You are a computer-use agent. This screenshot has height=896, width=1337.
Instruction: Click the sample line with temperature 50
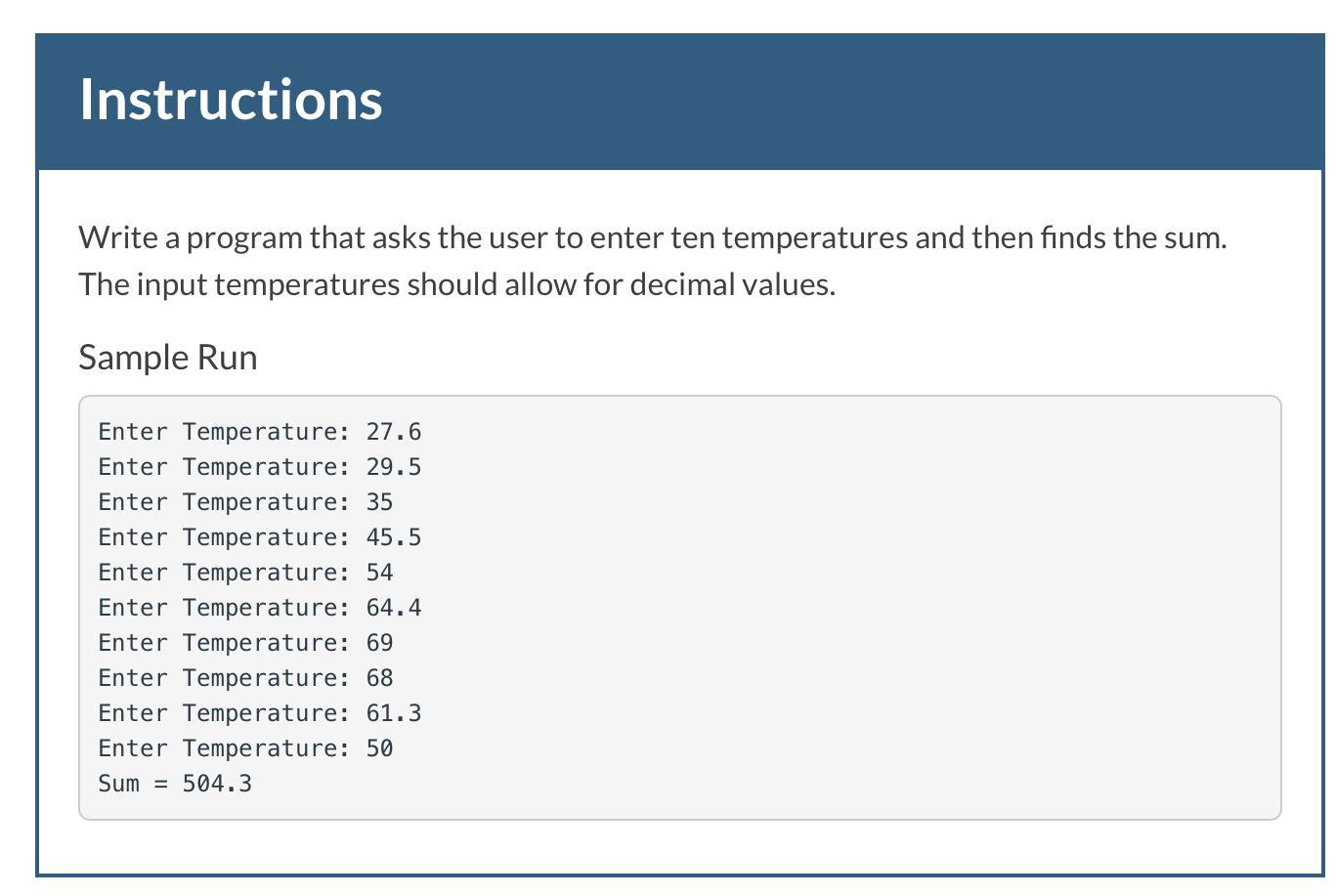point(245,748)
